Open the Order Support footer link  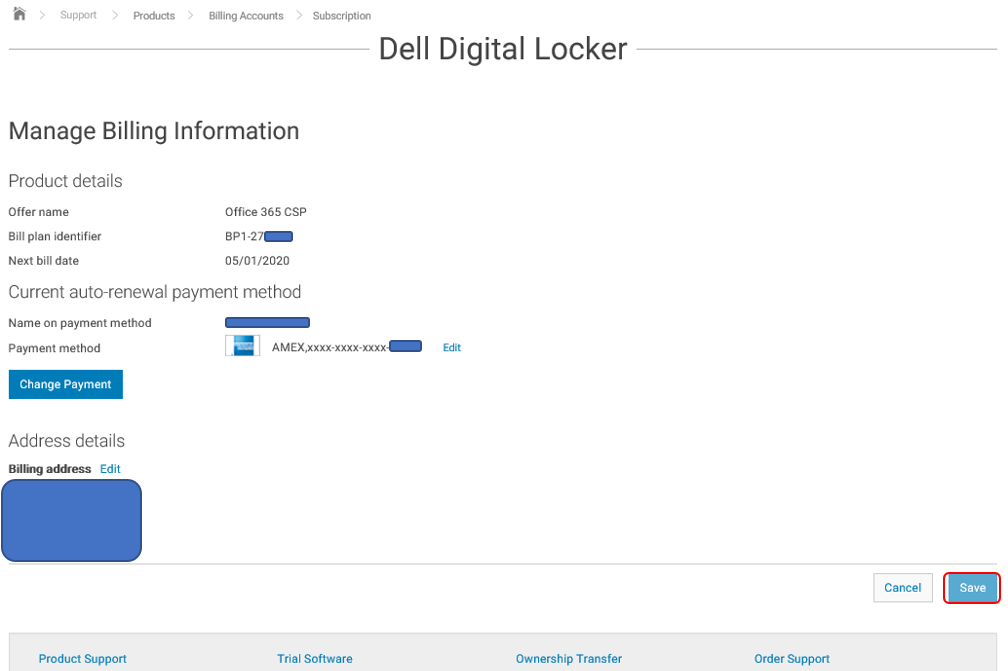[791, 658]
